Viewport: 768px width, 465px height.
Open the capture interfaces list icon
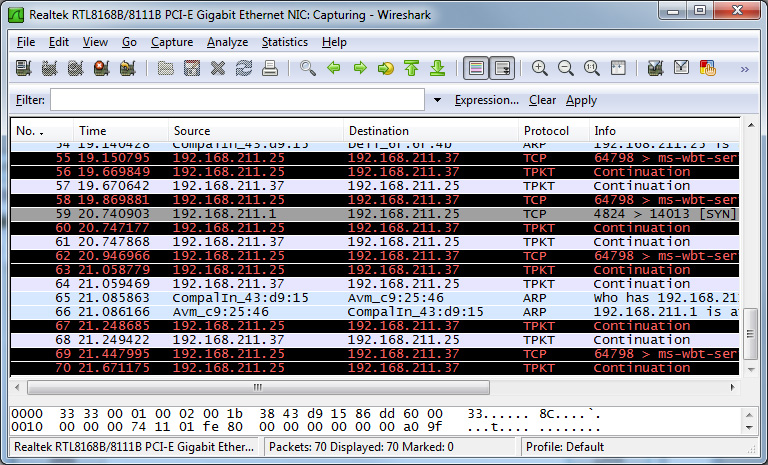(23, 68)
